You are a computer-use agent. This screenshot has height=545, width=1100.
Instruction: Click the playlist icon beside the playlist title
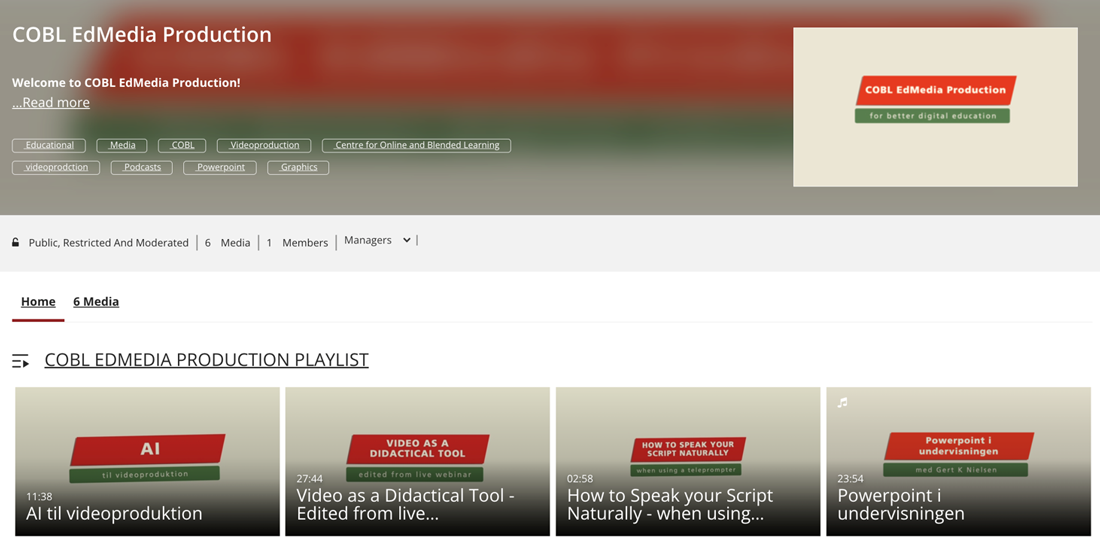20,361
